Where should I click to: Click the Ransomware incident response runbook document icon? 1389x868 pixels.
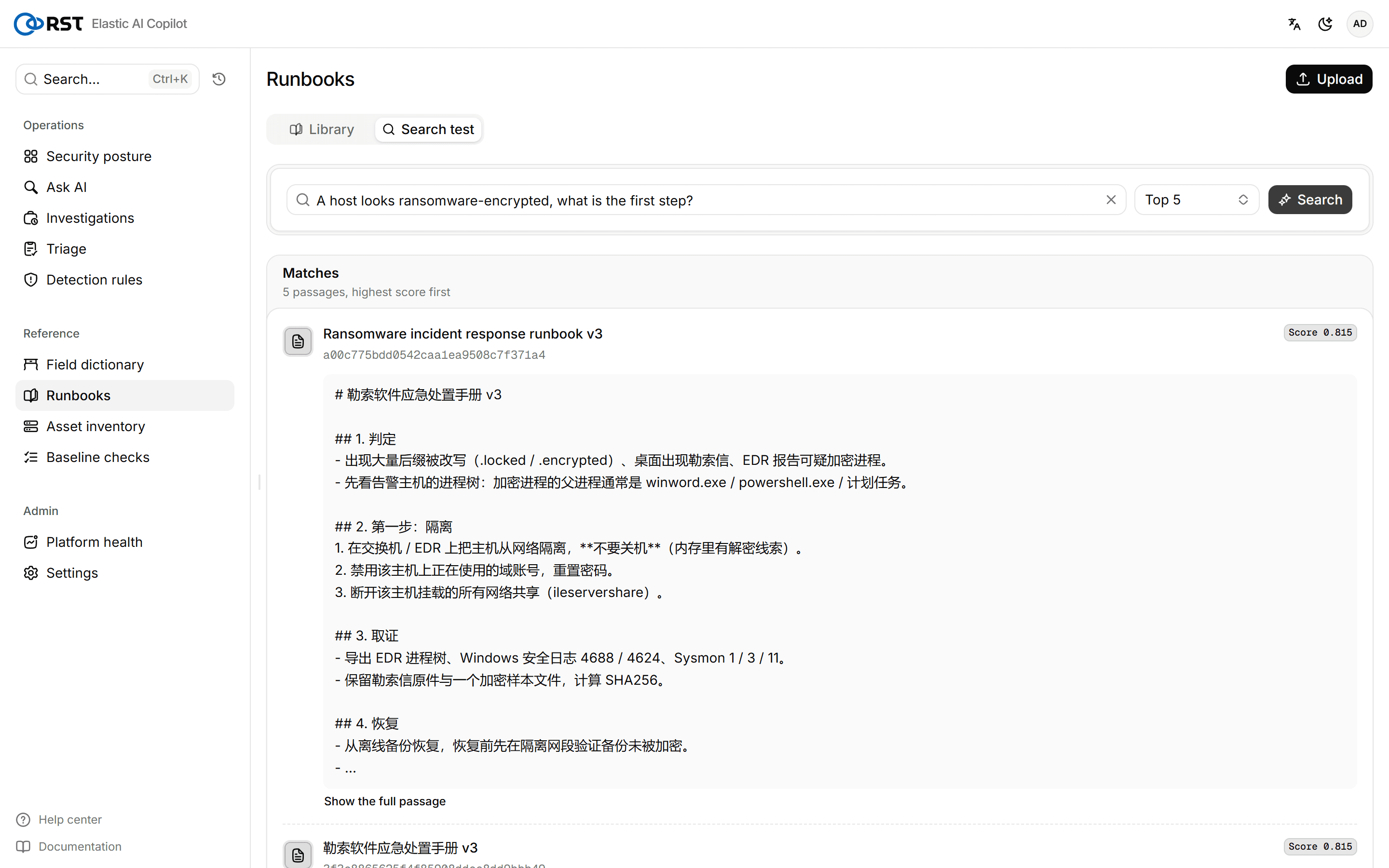coord(298,341)
